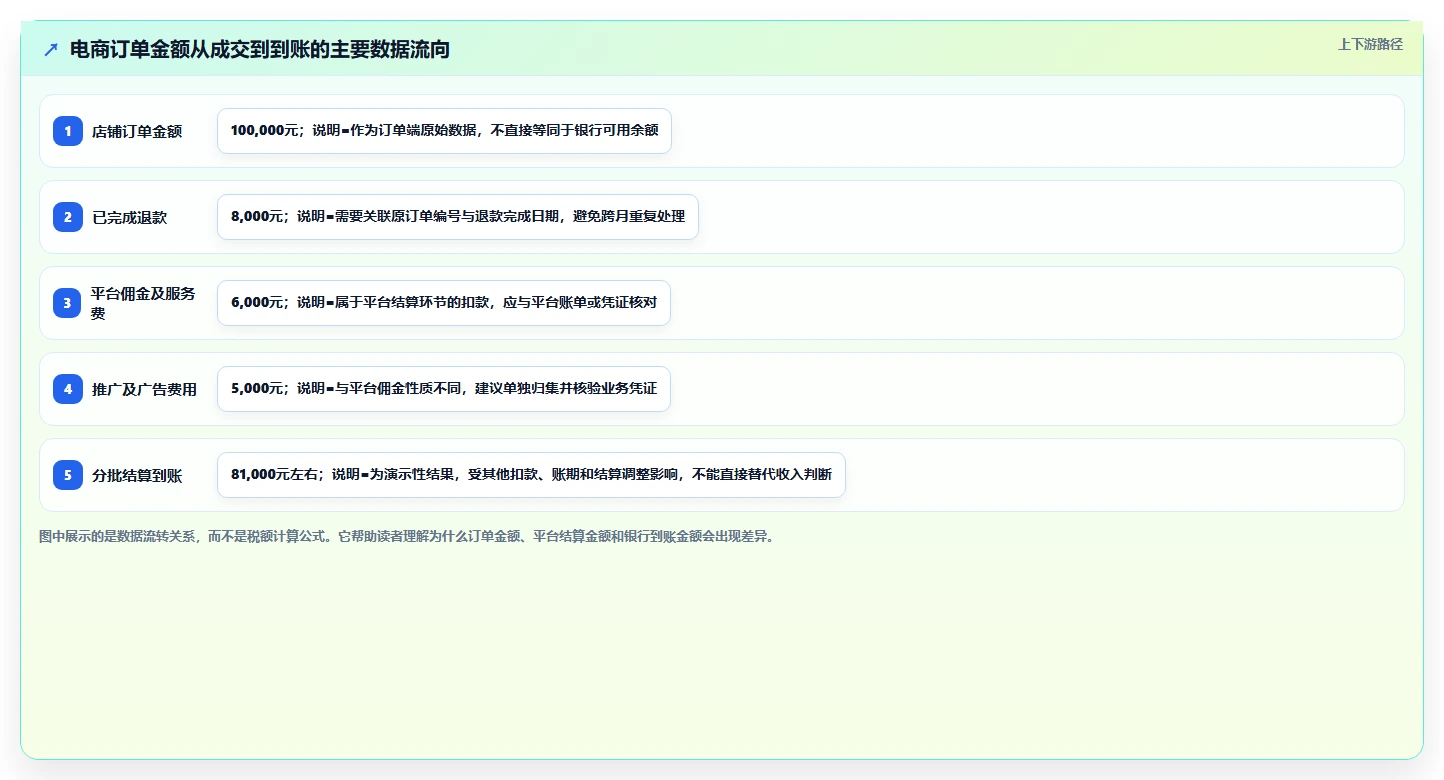Click the 店铺订单金额 label
Image resolution: width=1444 pixels, height=780 pixels.
(137, 131)
